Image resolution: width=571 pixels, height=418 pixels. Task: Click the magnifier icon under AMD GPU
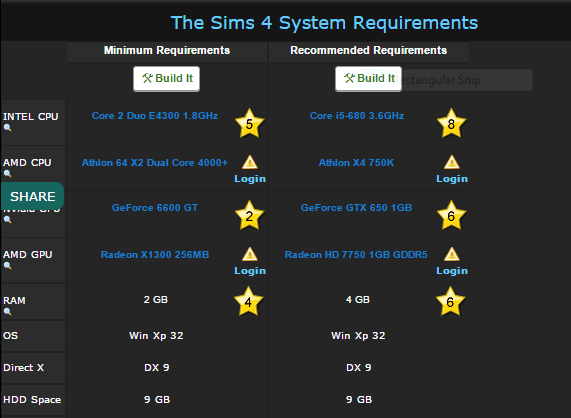coord(7,266)
